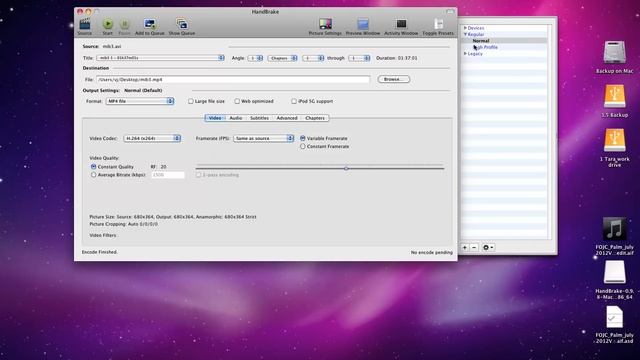Open the Preview Window icon
640x360 pixels.
tap(363, 24)
